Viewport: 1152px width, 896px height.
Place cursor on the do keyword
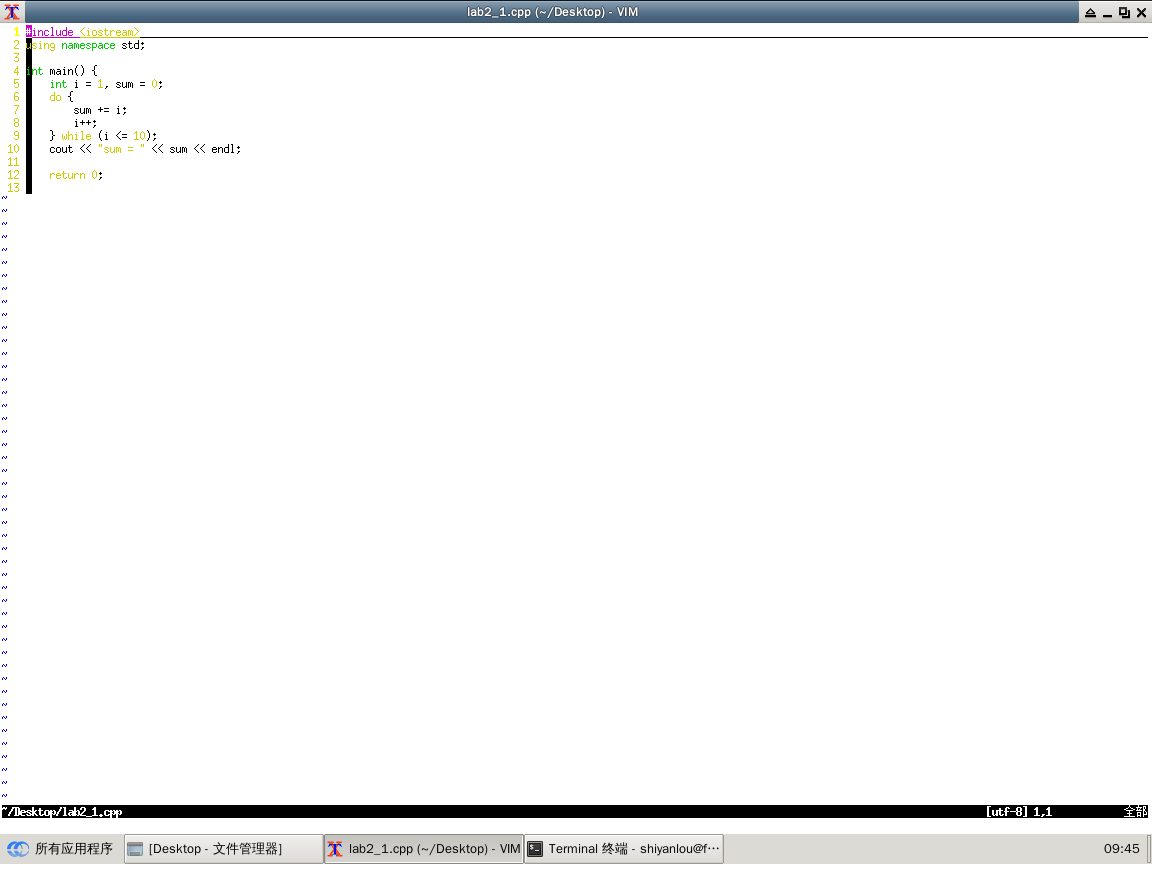(x=55, y=97)
